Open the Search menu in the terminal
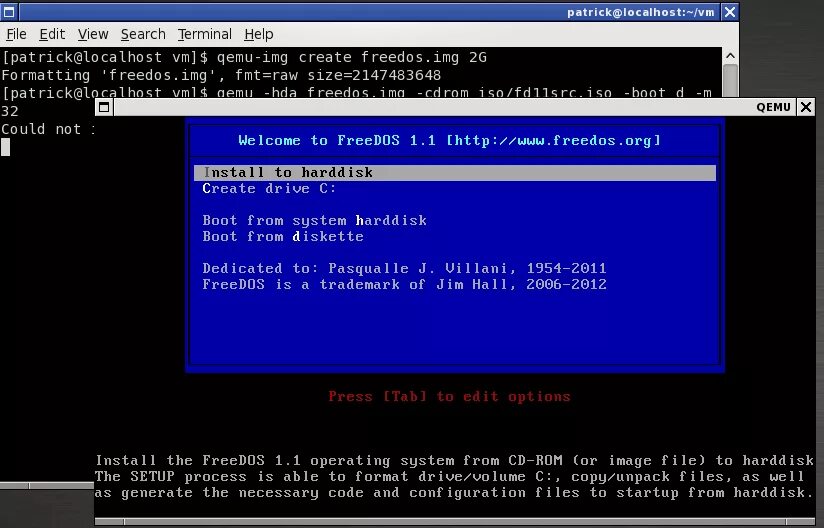824x528 pixels. 143,34
